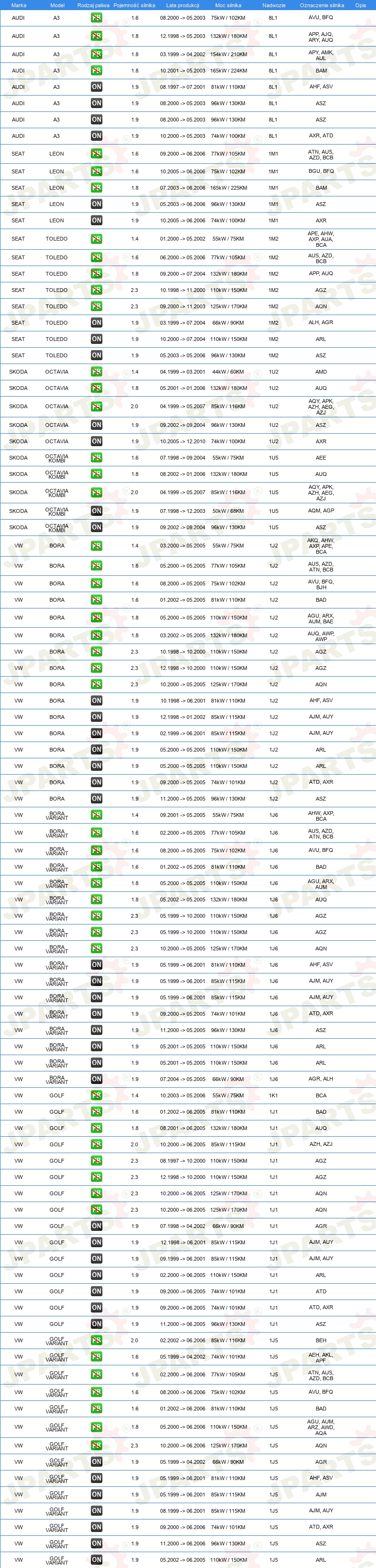Click production years 03.1999 -> 04.2002

click(183, 54)
